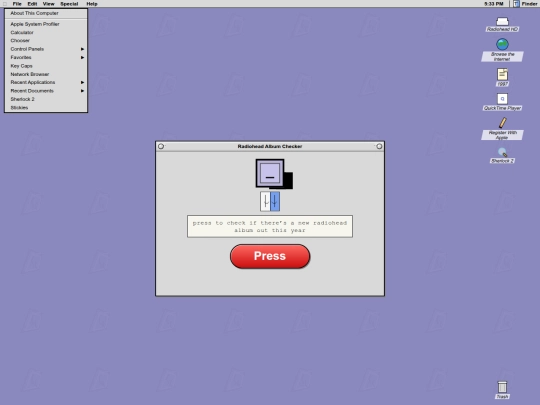Click the blue arrow tile below the computer icon
This screenshot has height=405, width=540.
(275, 201)
